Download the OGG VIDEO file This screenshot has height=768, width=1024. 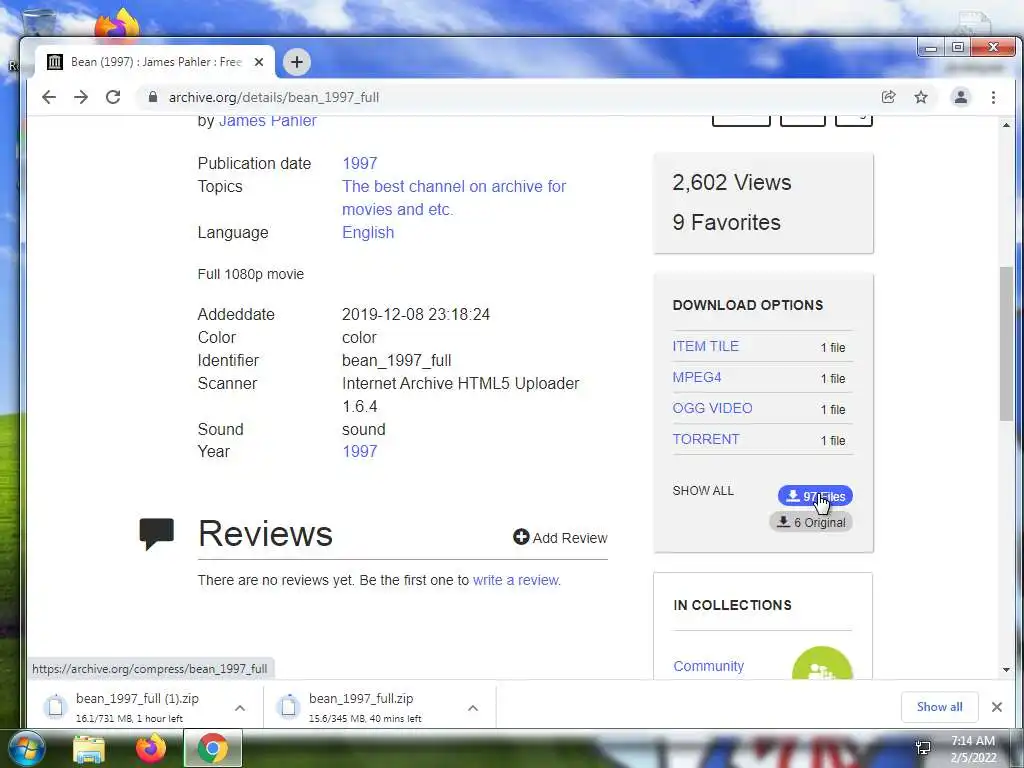click(x=712, y=408)
